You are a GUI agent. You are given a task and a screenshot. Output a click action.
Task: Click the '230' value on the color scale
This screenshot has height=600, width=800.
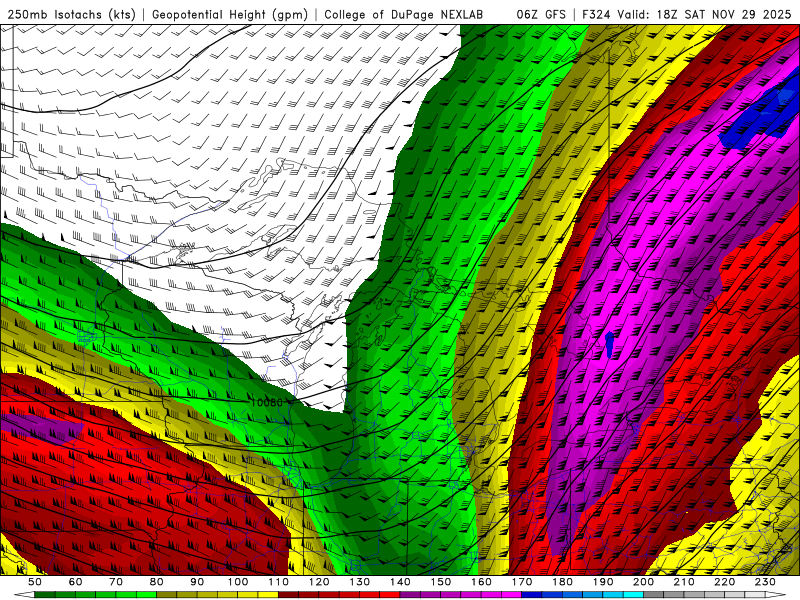[765, 582]
